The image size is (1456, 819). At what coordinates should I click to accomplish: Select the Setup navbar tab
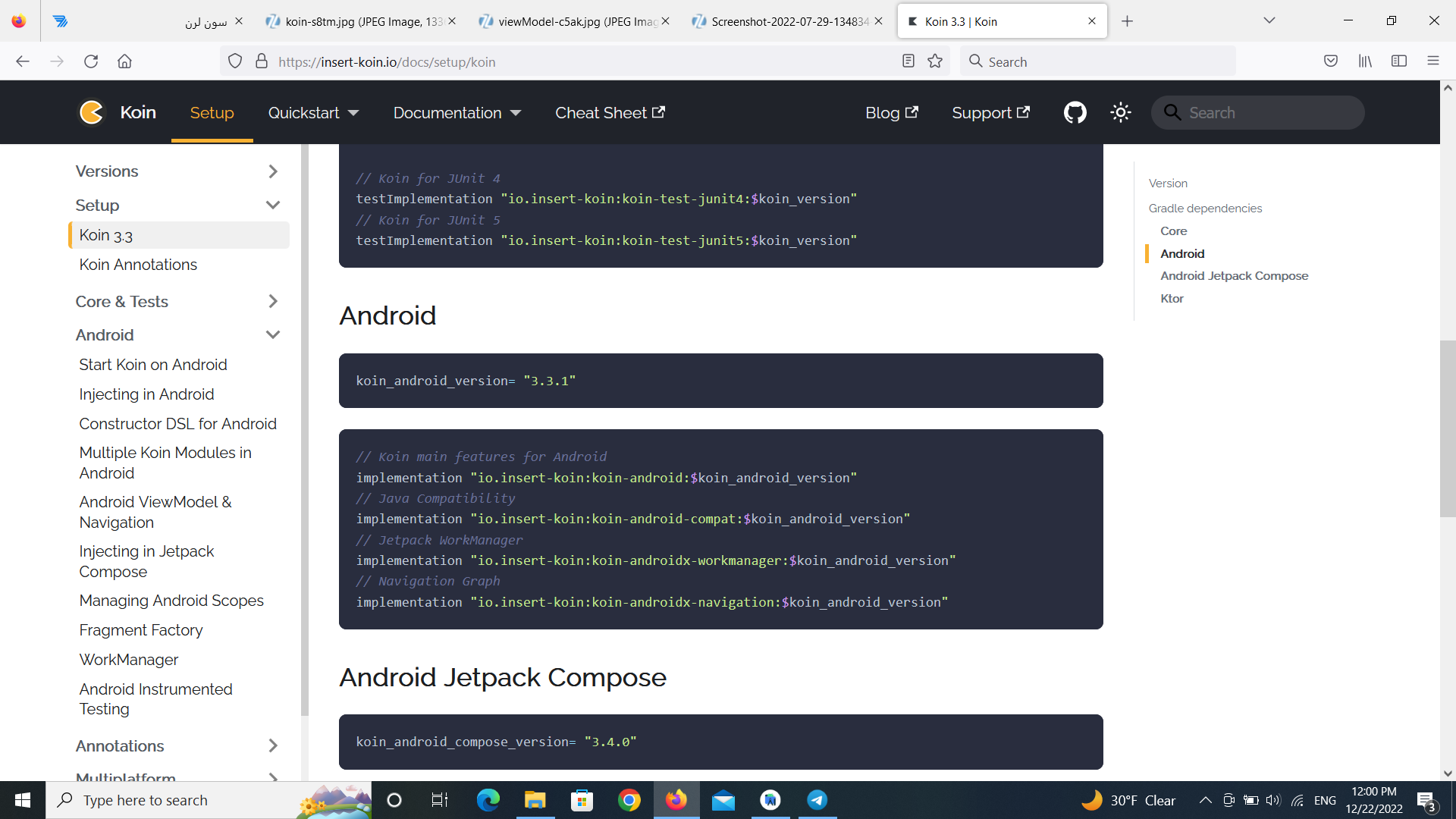(x=212, y=113)
